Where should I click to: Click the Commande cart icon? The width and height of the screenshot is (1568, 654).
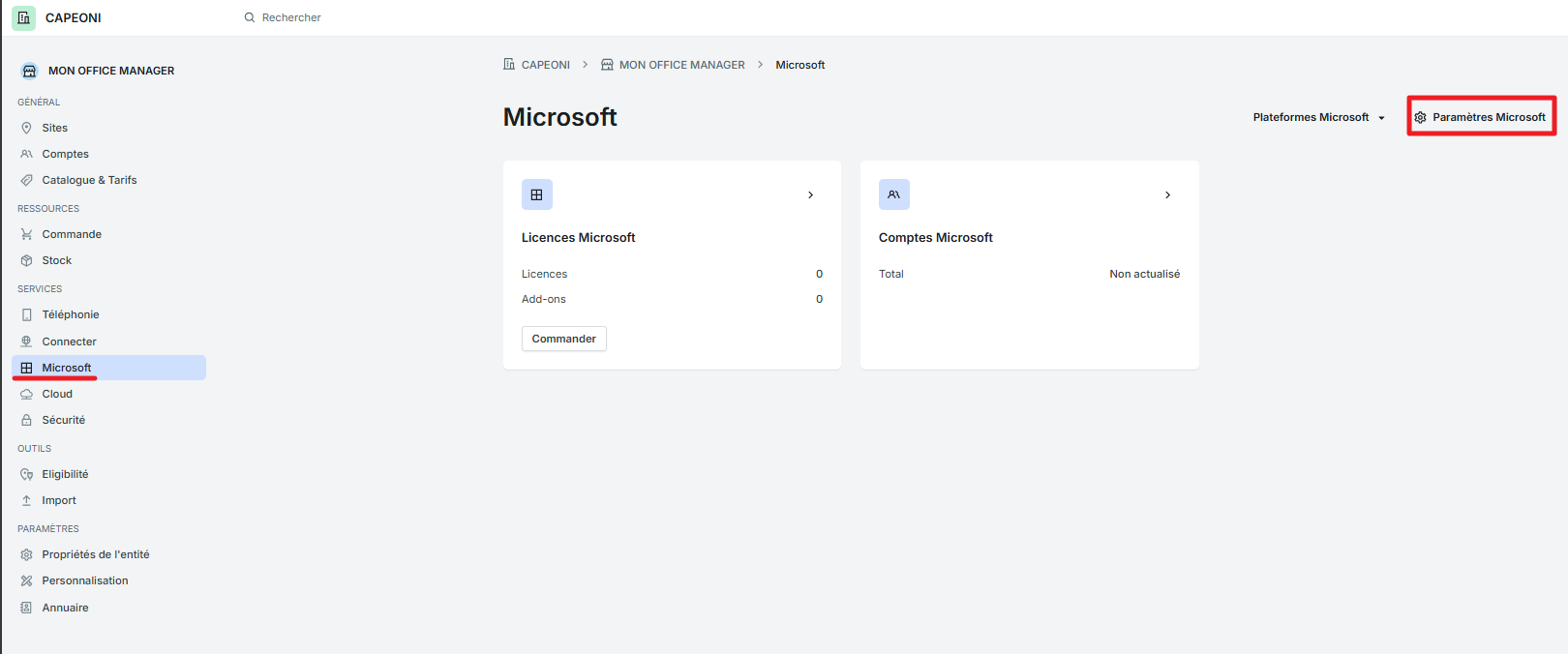coord(26,234)
